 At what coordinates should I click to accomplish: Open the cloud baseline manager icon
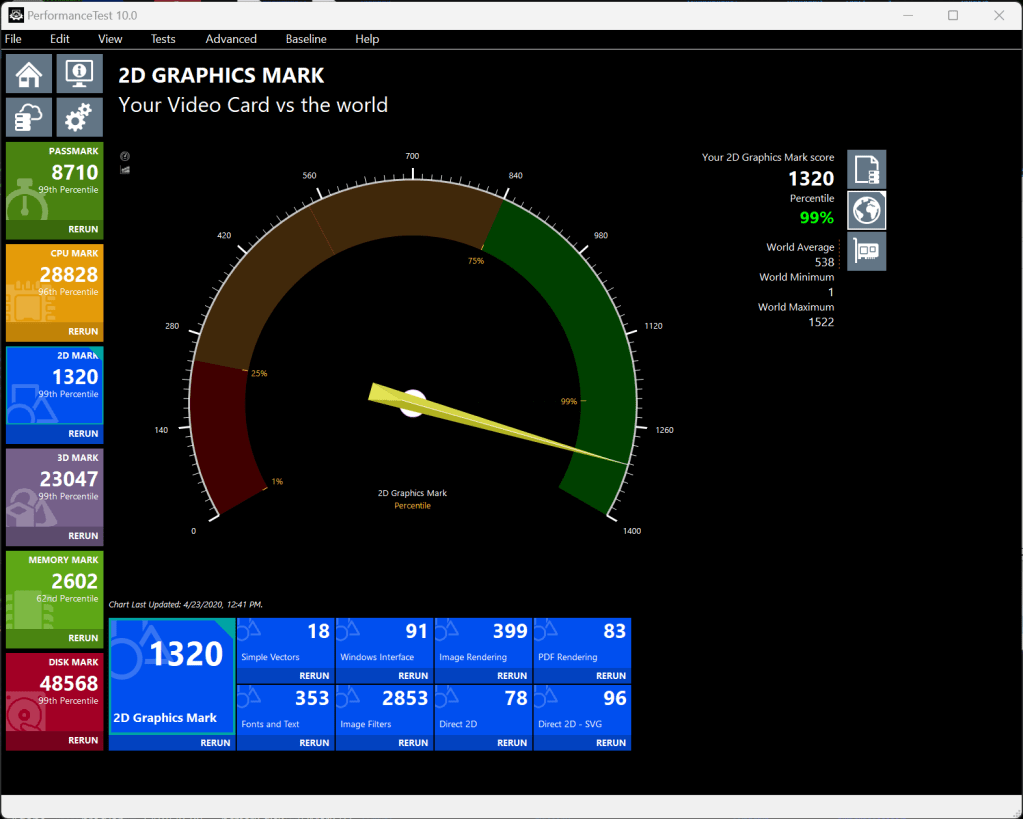click(x=29, y=118)
